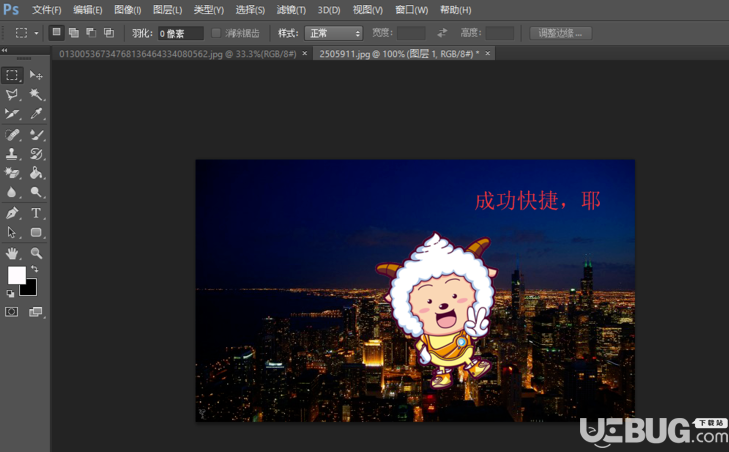Swap width and height values

442,33
